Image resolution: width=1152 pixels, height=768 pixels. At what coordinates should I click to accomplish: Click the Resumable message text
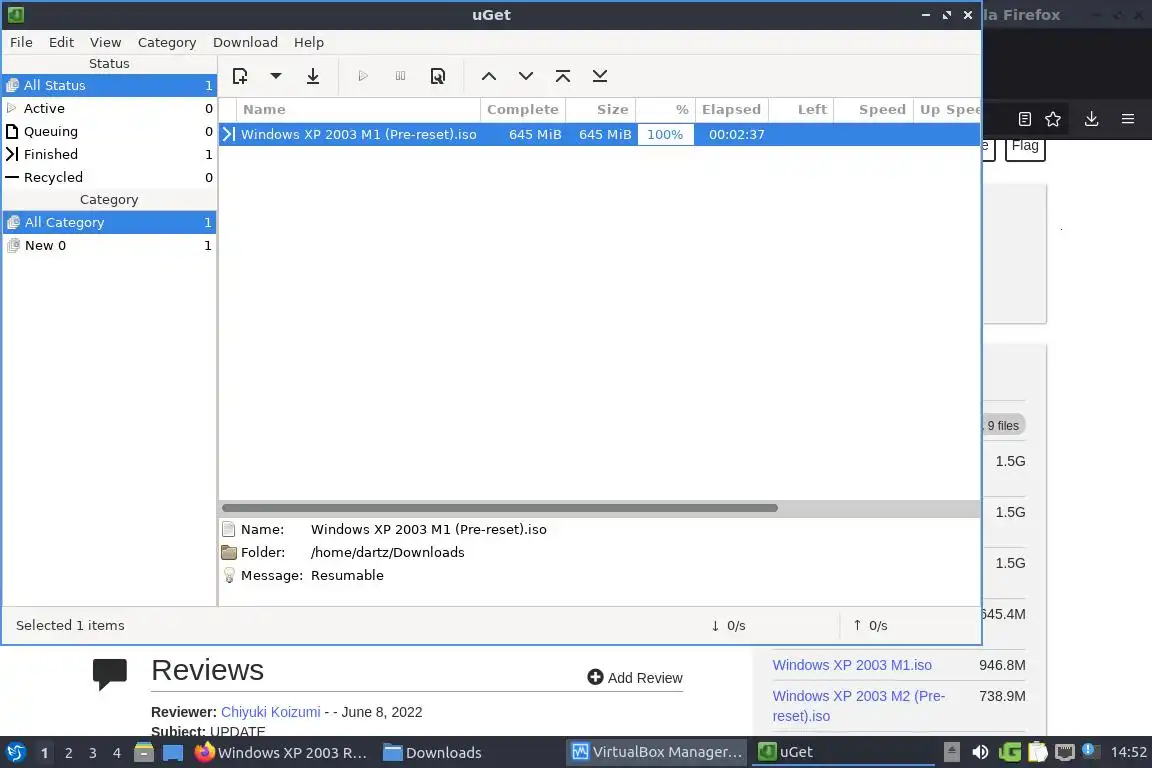pyautogui.click(x=347, y=575)
